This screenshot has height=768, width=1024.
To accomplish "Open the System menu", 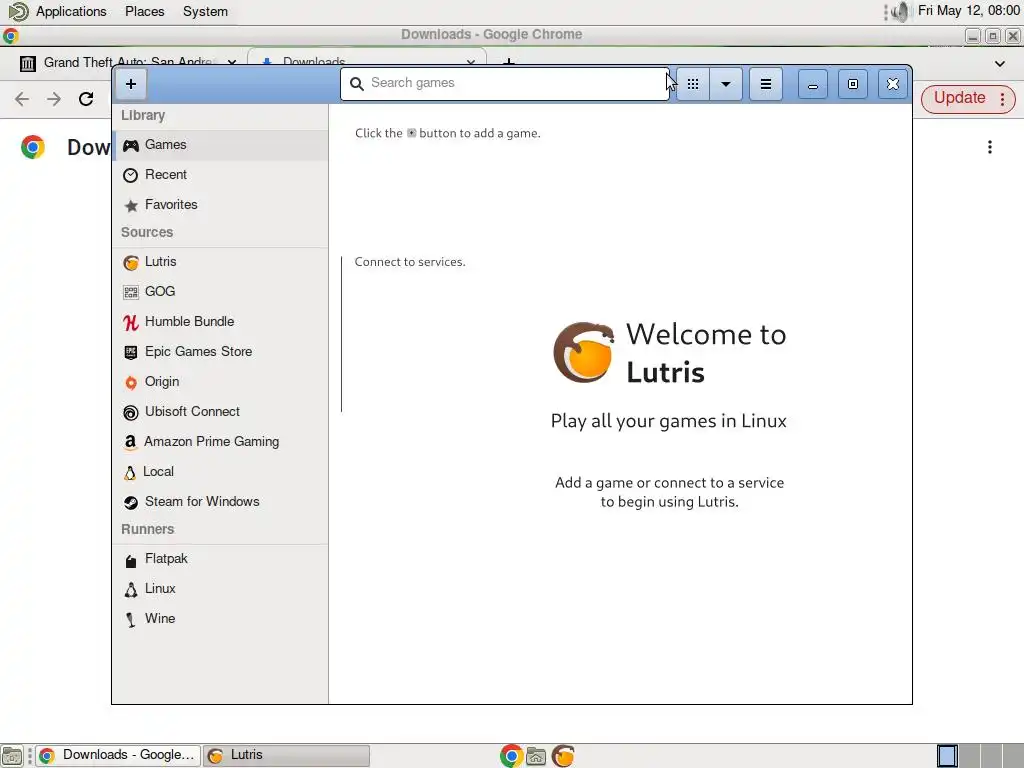I will pyautogui.click(x=205, y=12).
